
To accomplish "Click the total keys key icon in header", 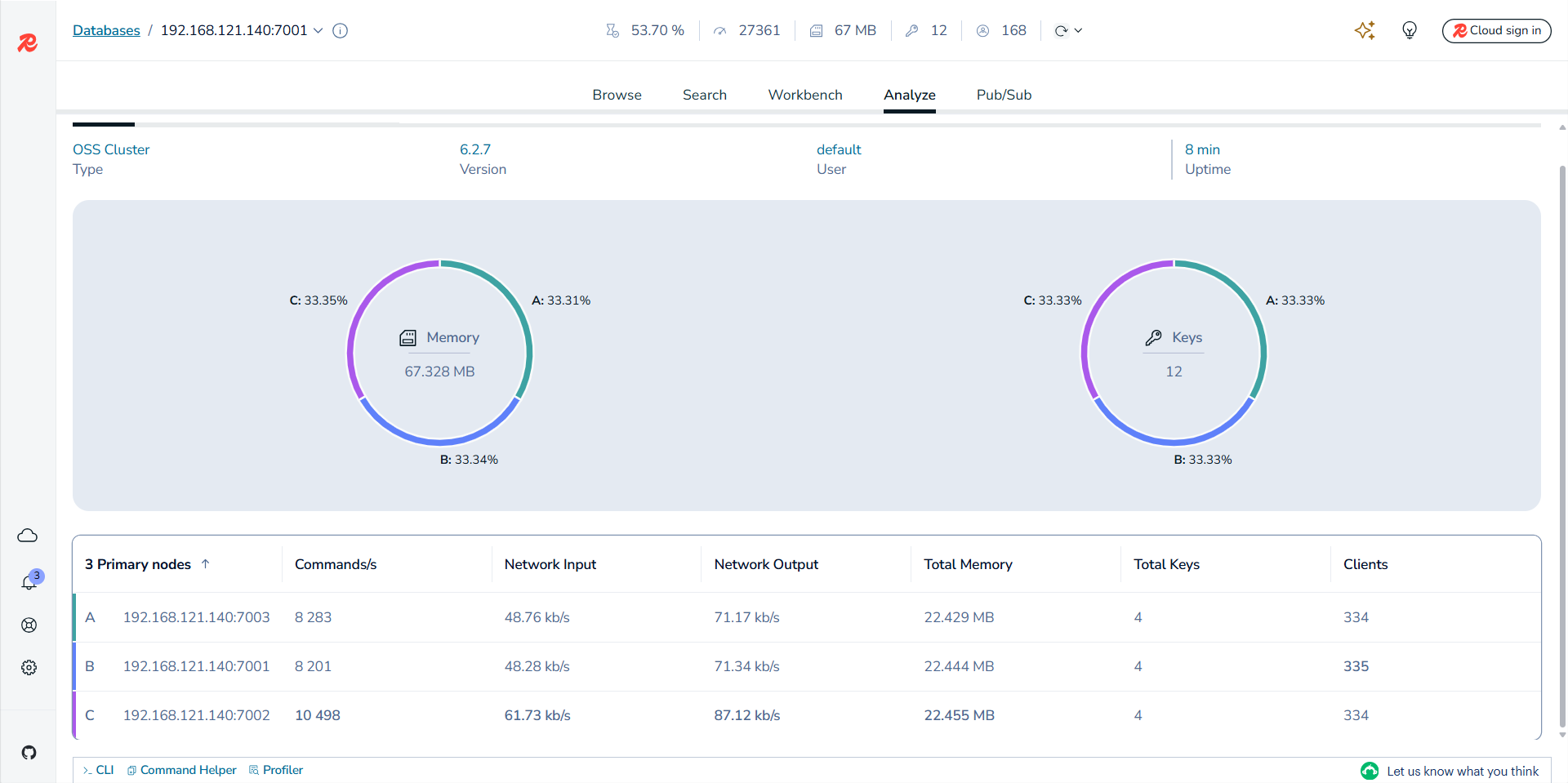I will (x=912, y=30).
